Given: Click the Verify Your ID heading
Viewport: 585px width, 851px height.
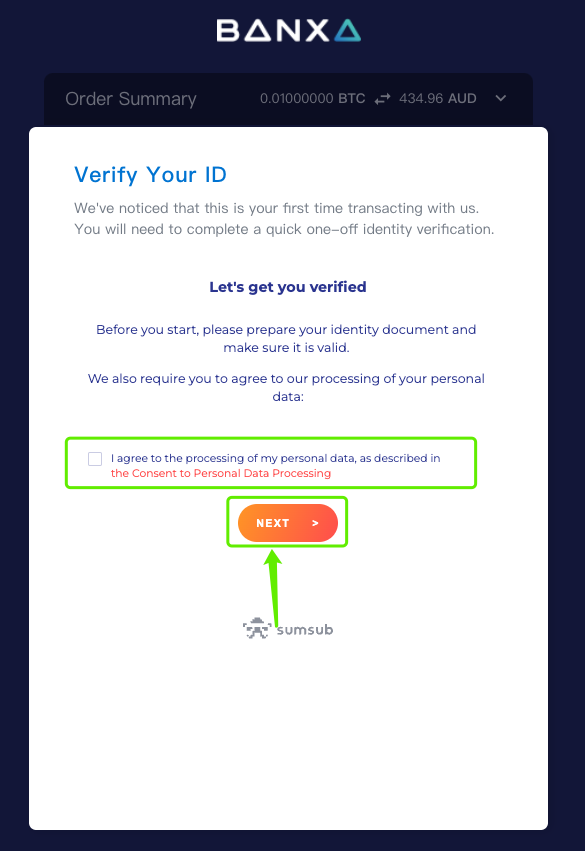Looking at the screenshot, I should (150, 175).
